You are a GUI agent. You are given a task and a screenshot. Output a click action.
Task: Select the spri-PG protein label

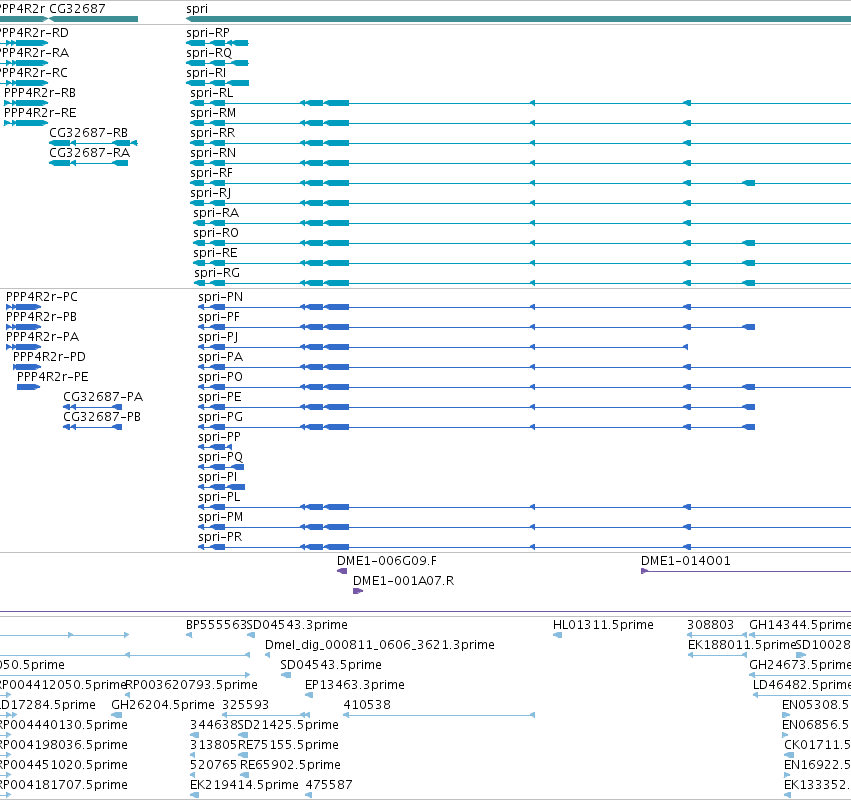point(220,417)
